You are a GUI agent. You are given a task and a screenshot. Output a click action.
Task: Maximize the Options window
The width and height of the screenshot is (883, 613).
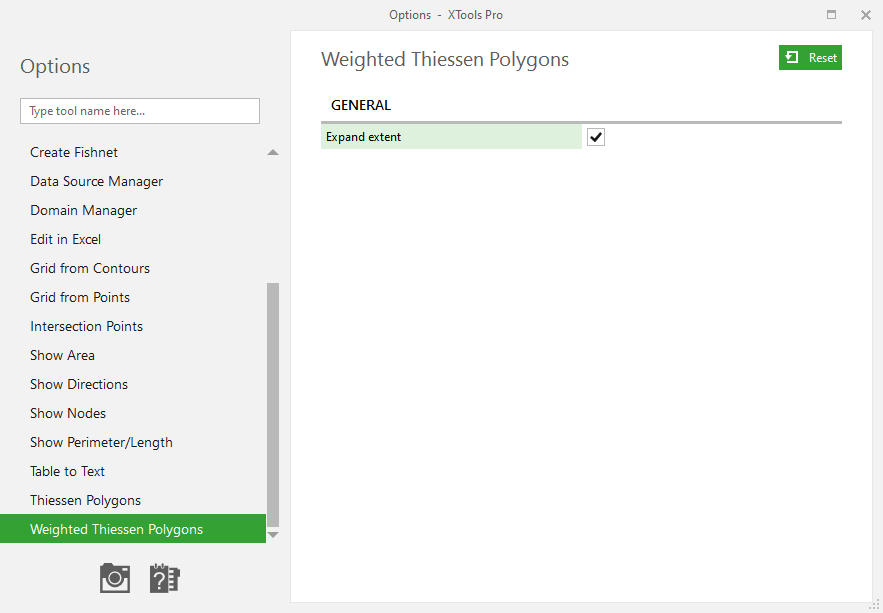(831, 15)
